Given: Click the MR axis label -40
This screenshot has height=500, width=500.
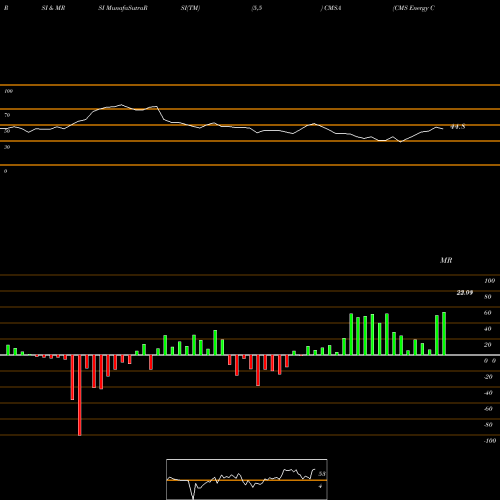Looking at the screenshot, I should (488, 393).
